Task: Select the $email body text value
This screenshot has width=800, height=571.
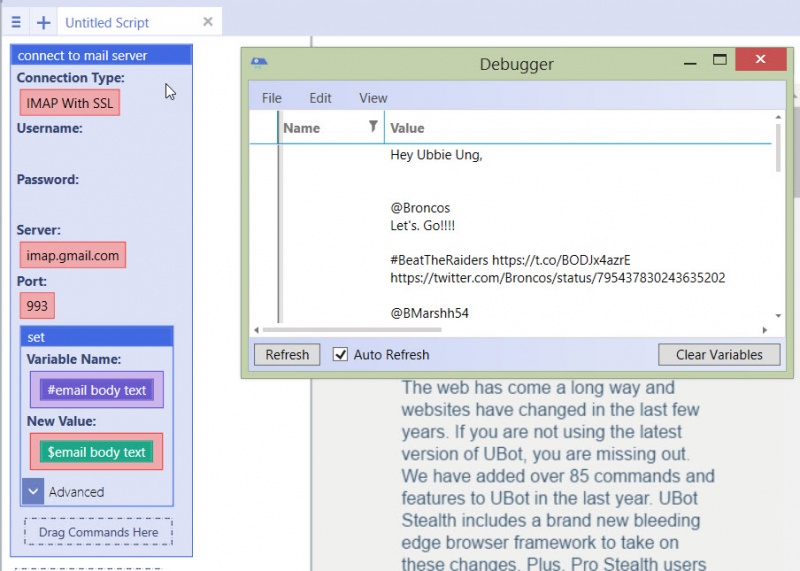Action: tap(96, 452)
